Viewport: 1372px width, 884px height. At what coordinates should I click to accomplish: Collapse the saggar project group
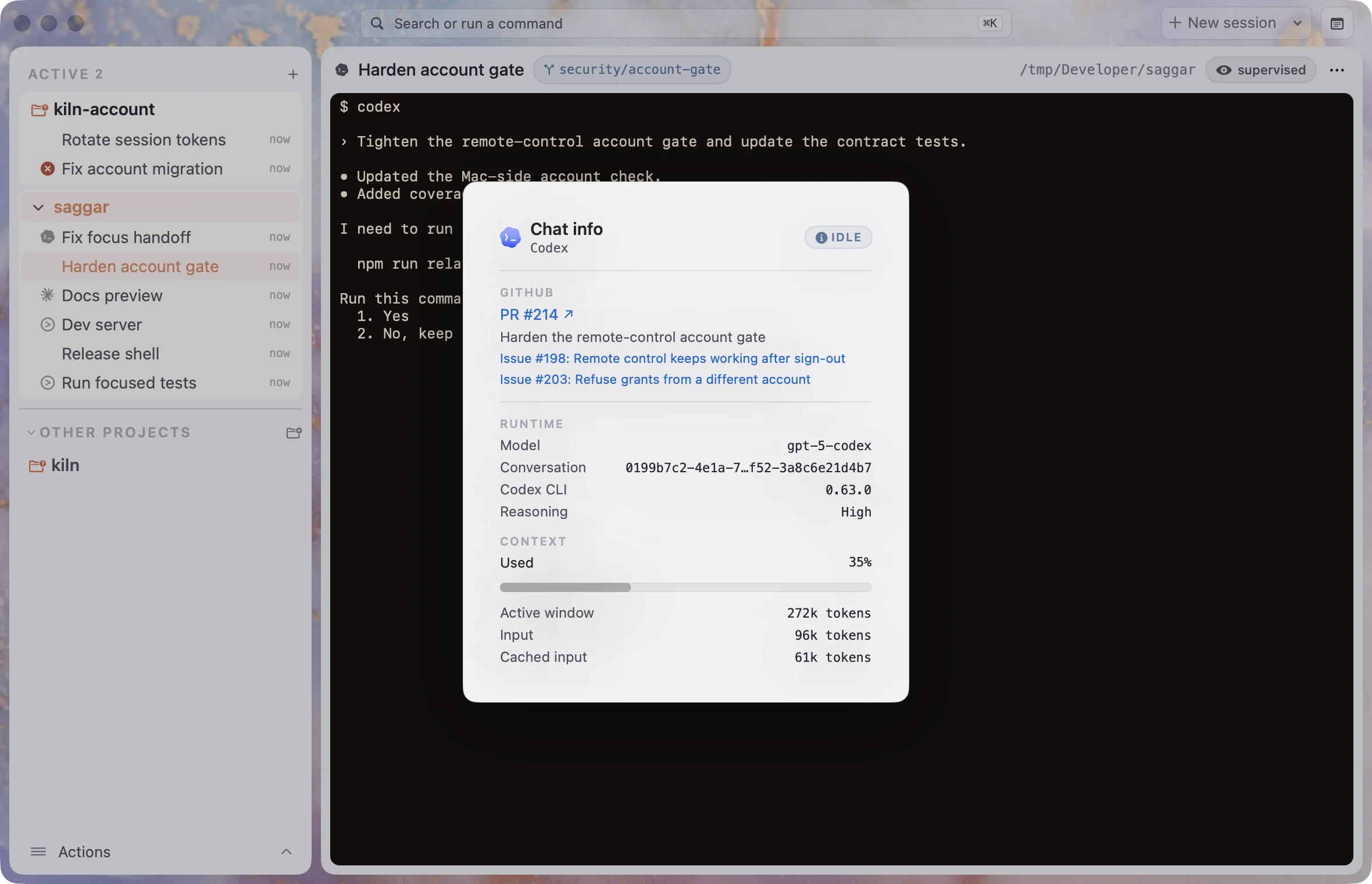(38, 207)
